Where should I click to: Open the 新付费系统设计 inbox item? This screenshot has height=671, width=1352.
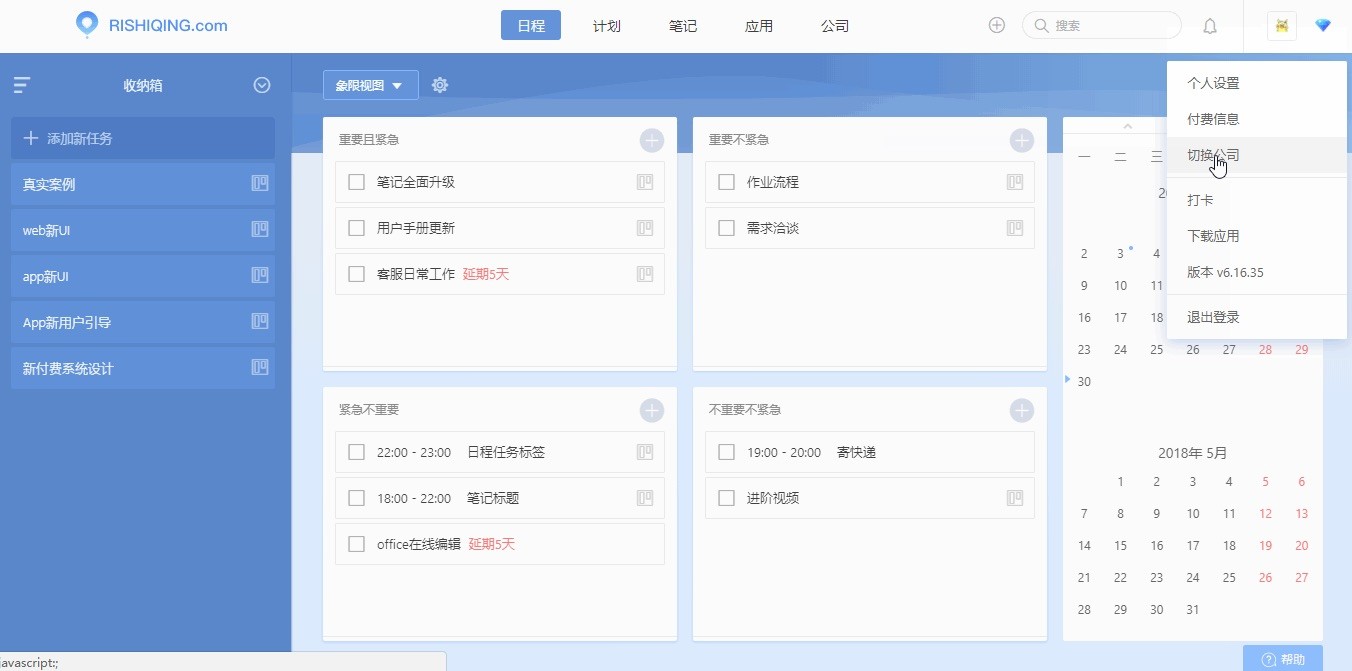(x=143, y=368)
